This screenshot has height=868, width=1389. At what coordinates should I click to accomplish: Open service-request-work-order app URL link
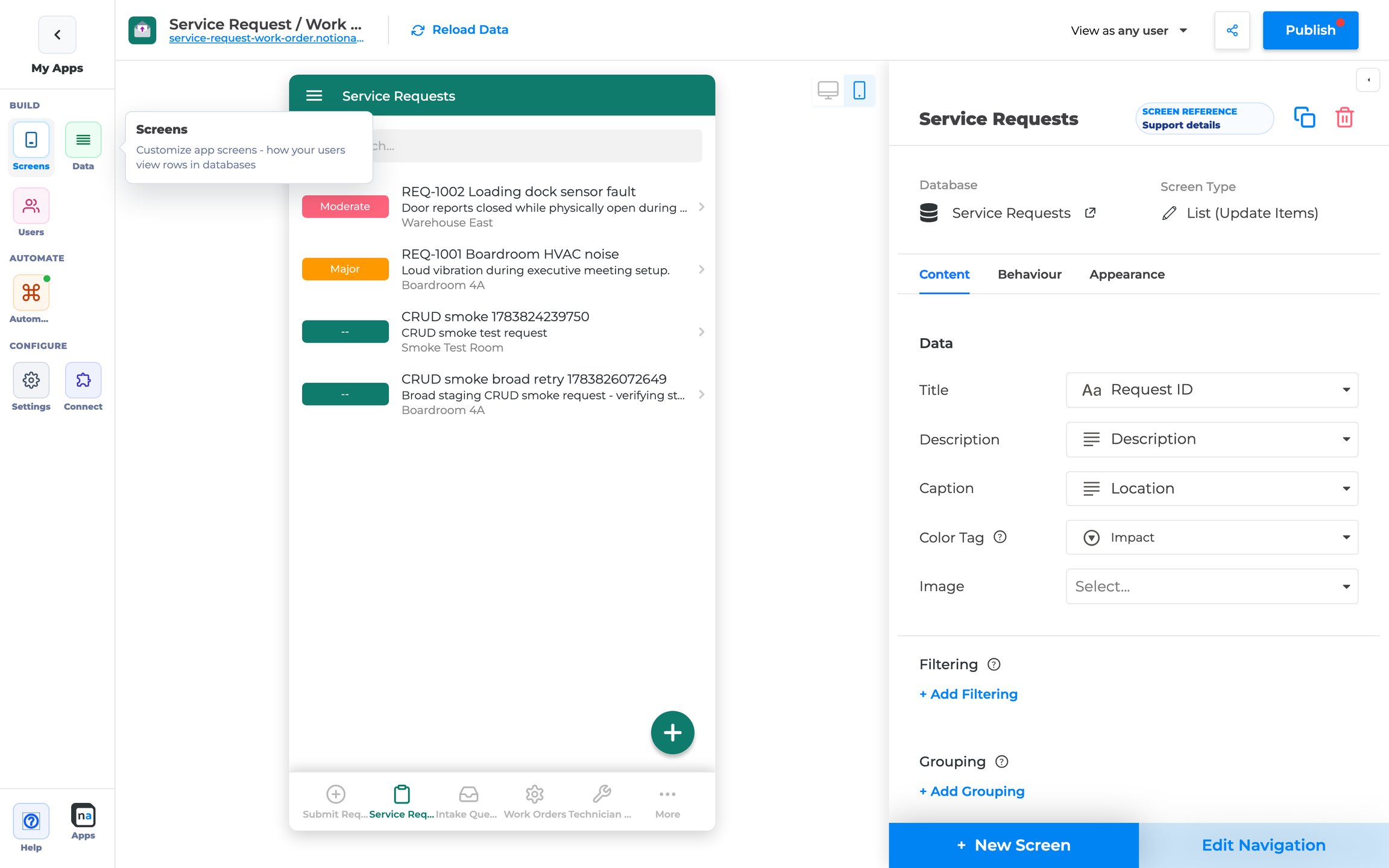[x=266, y=39]
